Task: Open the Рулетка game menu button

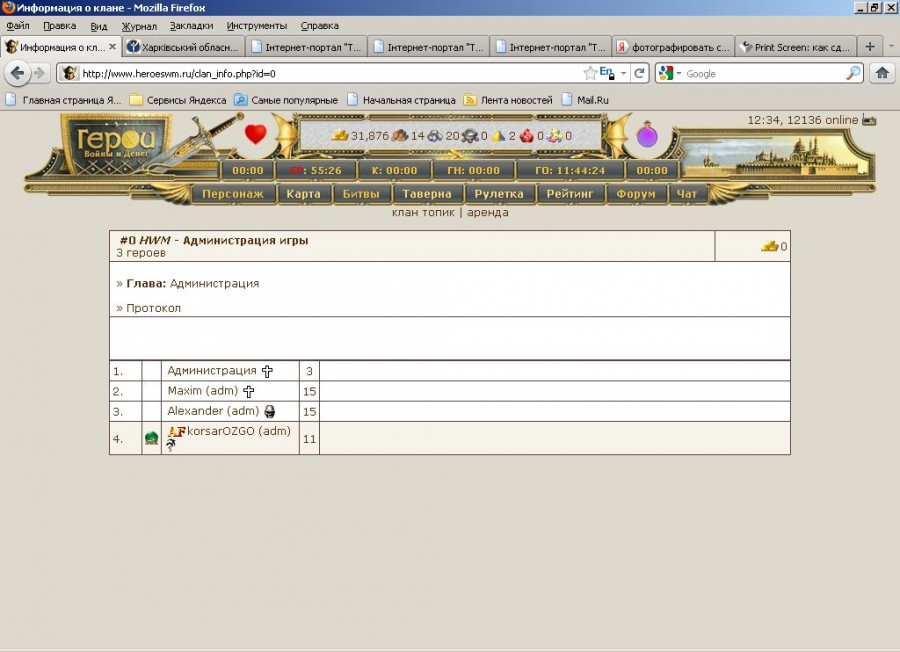Action: tap(498, 194)
